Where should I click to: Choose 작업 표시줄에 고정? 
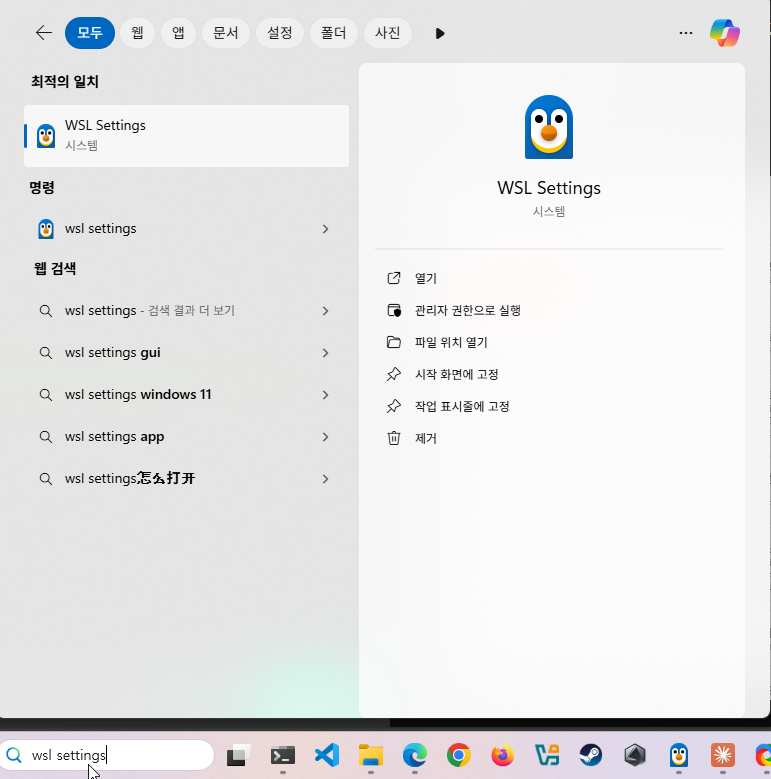tap(462, 406)
